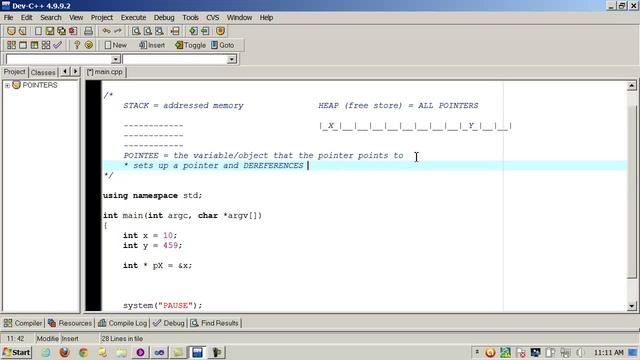The height and width of the screenshot is (360, 640).
Task: Click the first shield icon in top toolbar
Action: (x=11, y=31)
